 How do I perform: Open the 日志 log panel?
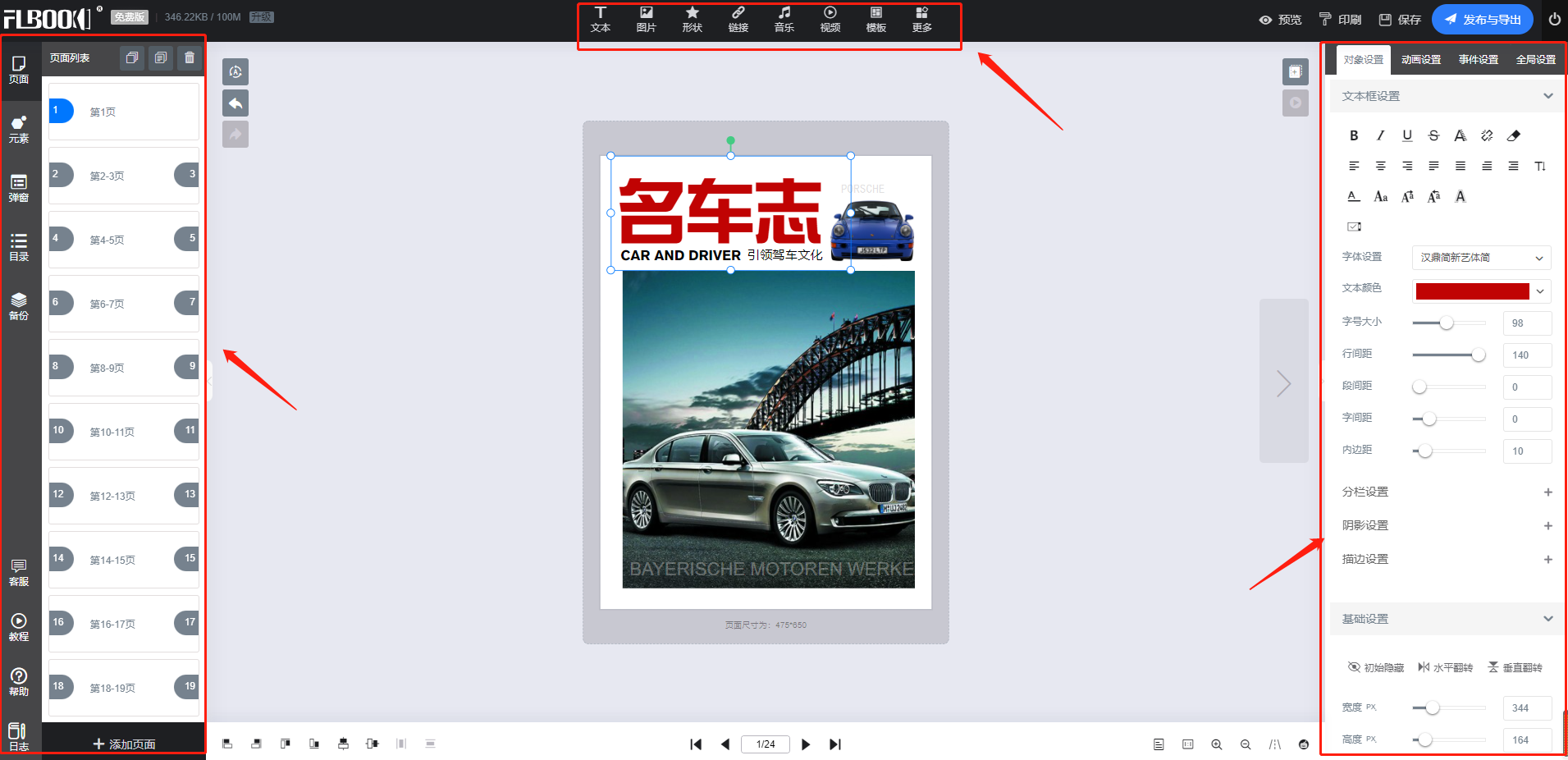click(19, 737)
